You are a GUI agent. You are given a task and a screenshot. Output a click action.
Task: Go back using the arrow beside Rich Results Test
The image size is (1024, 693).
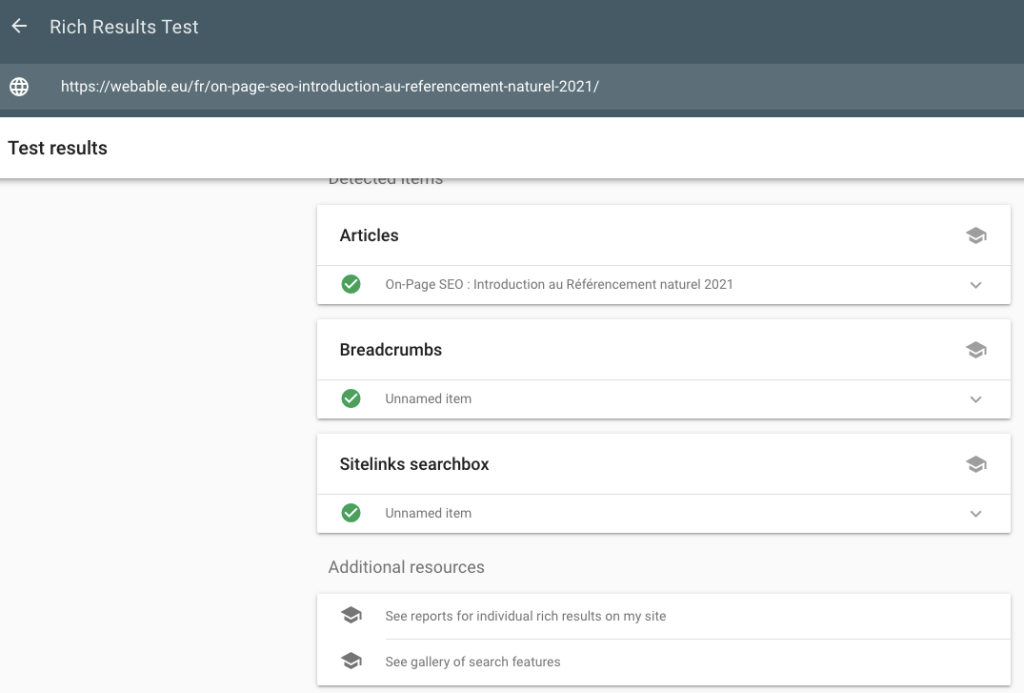pyautogui.click(x=20, y=26)
